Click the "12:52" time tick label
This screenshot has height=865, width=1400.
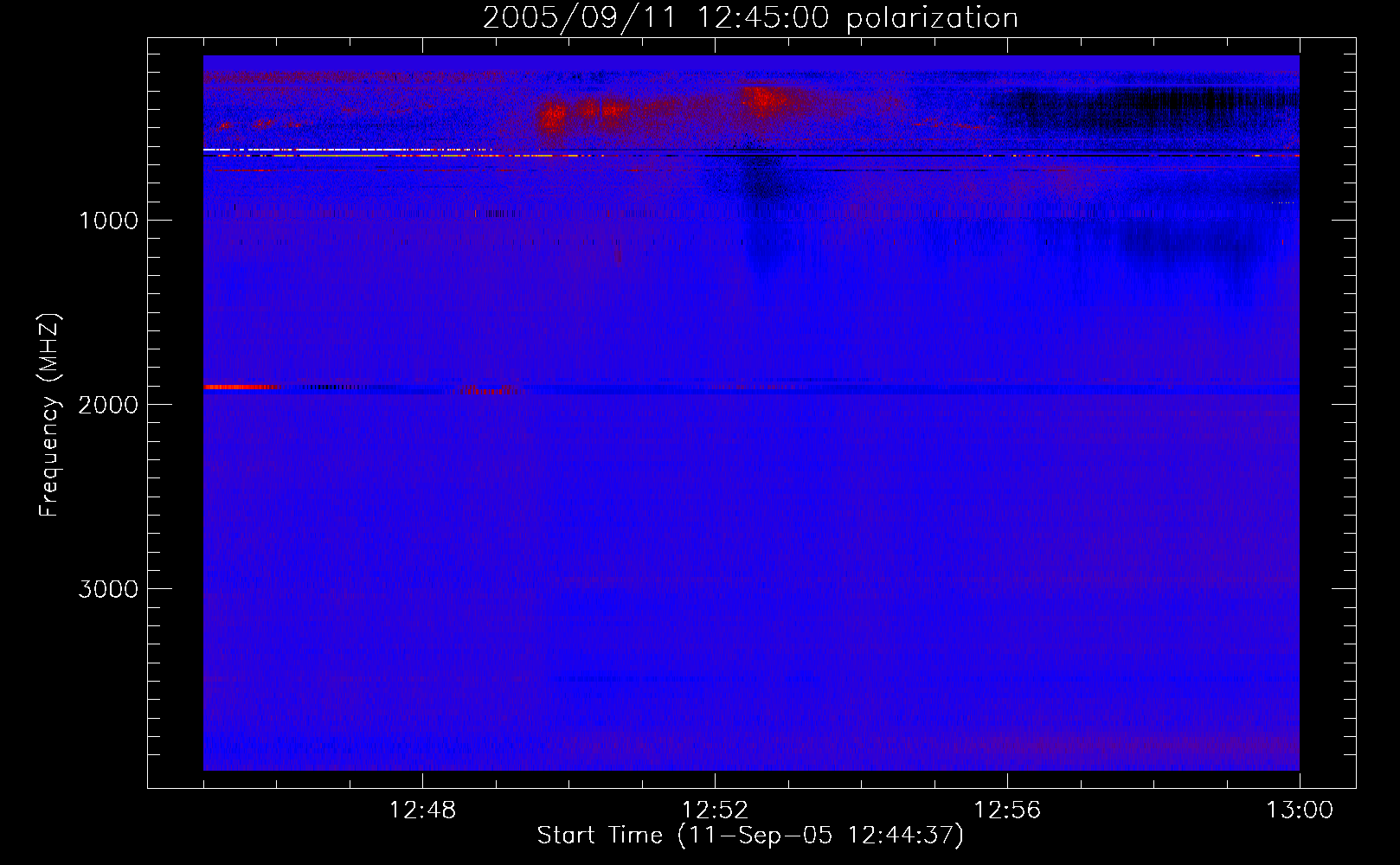click(715, 811)
